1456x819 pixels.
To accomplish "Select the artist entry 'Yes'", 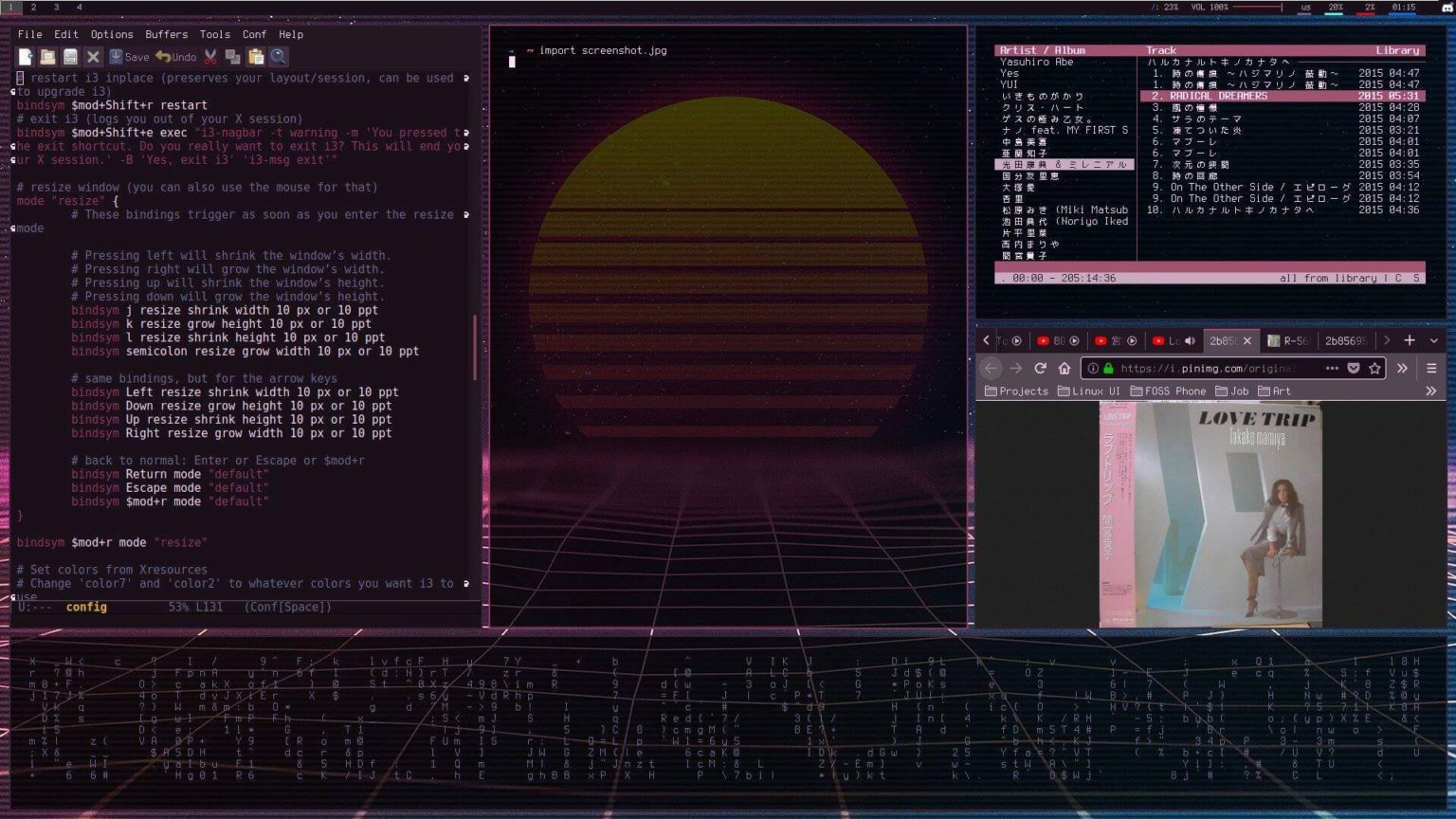I will [1009, 73].
